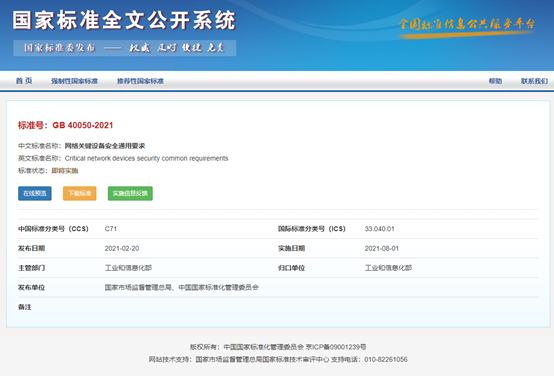Click the 国家标准全文公开系统 site title
Viewport: 554px width, 376px height.
124,20
